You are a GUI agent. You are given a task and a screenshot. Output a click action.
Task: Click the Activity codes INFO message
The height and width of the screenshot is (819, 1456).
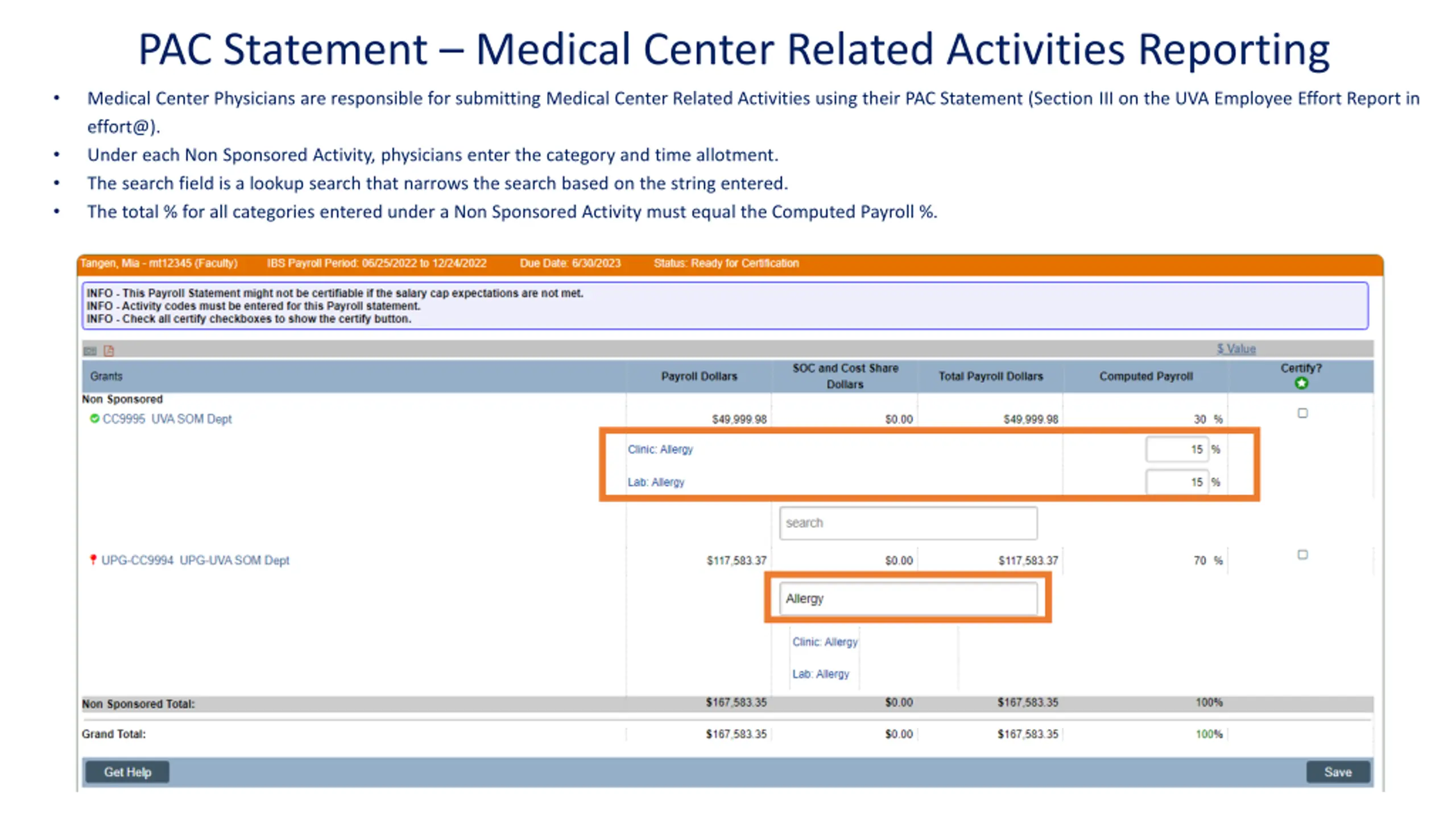[254, 306]
